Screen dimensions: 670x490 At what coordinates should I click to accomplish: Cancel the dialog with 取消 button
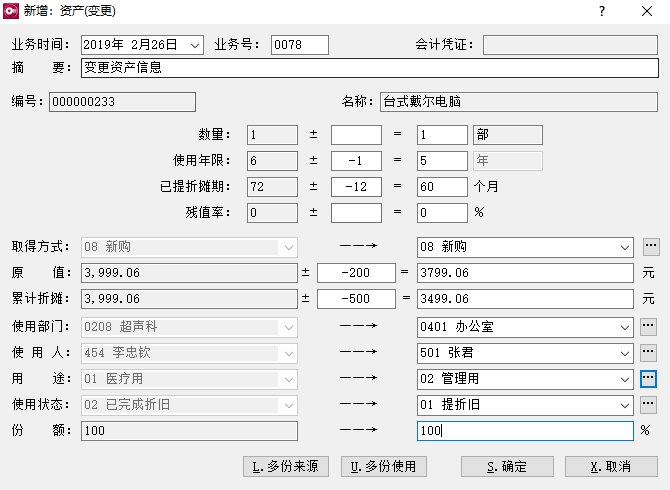coord(611,467)
